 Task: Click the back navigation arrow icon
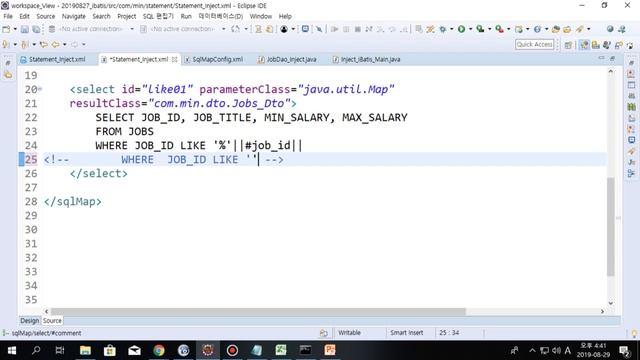coord(55,44)
